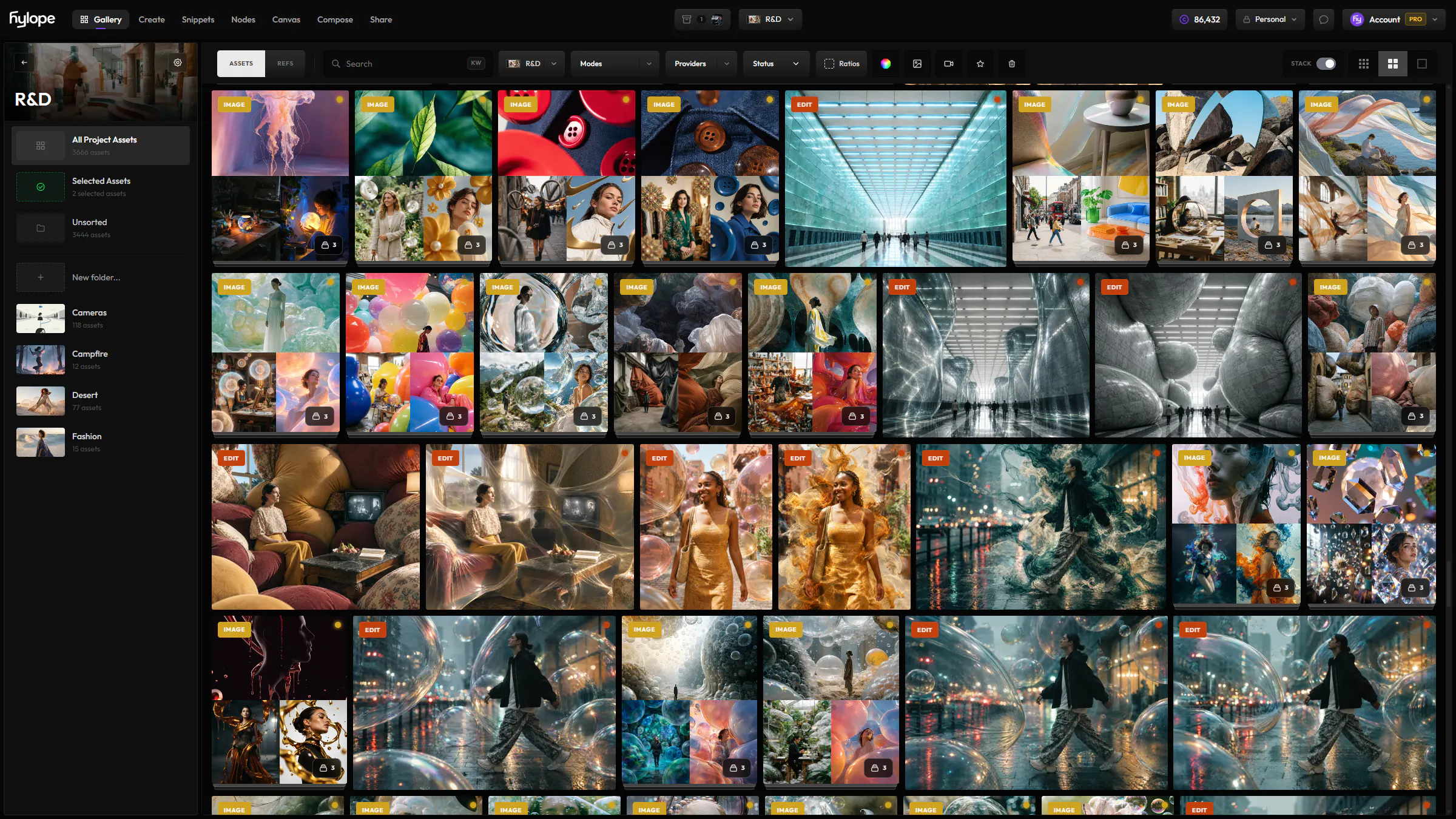Open the R&D project dropdown in header
1456x819 pixels.
770,19
